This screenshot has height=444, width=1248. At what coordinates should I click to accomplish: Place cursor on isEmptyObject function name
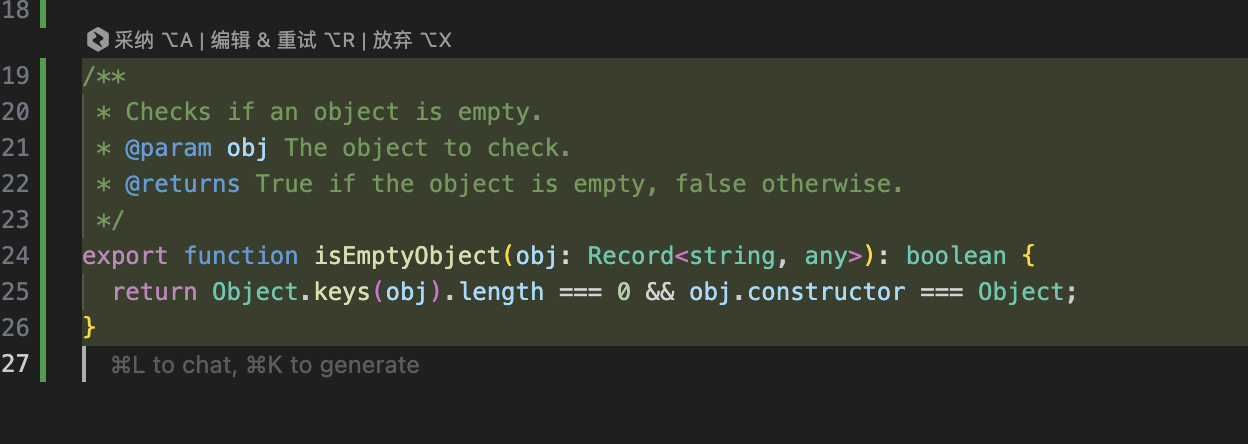point(407,256)
